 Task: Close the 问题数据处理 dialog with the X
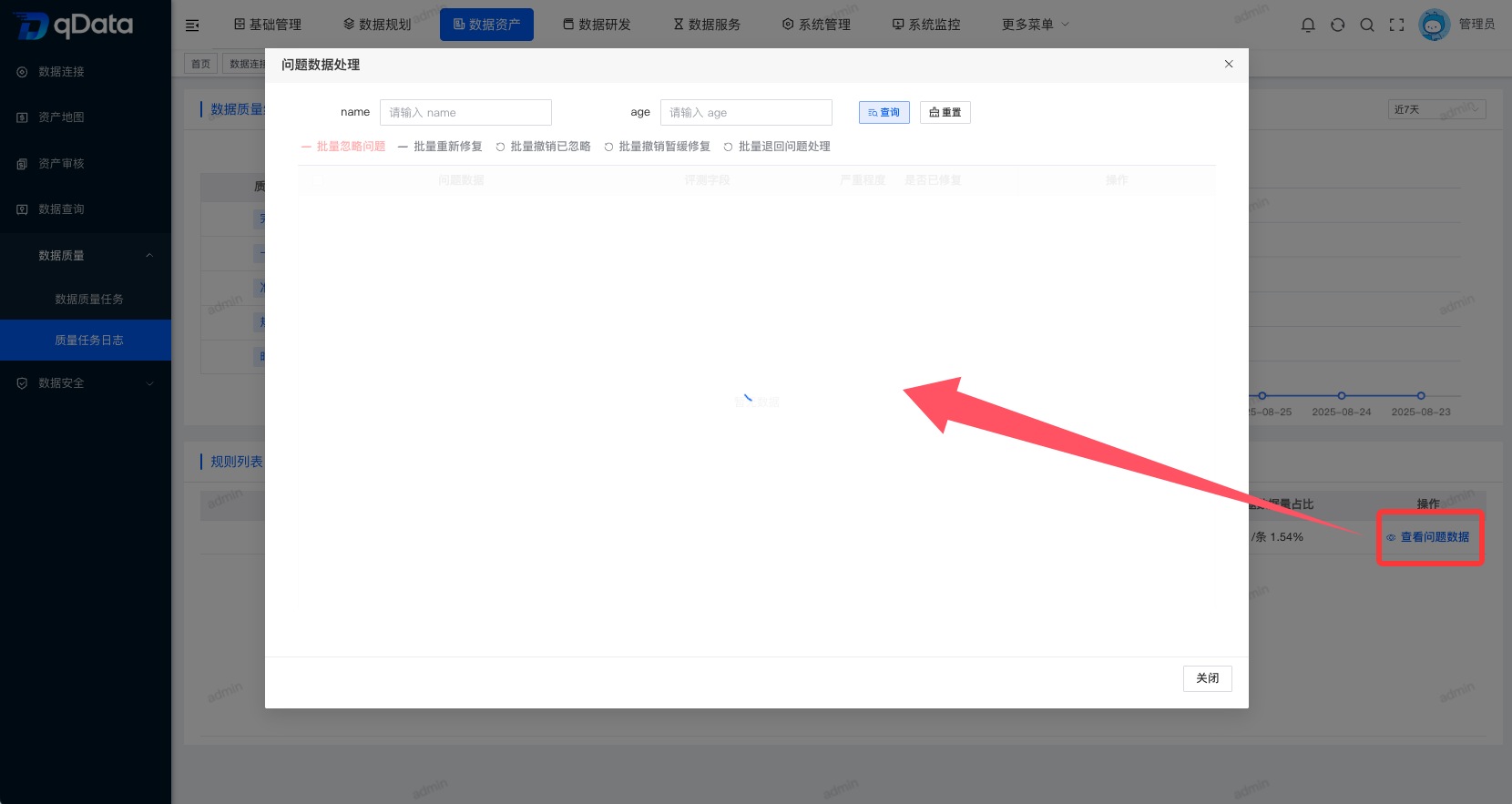1229,64
